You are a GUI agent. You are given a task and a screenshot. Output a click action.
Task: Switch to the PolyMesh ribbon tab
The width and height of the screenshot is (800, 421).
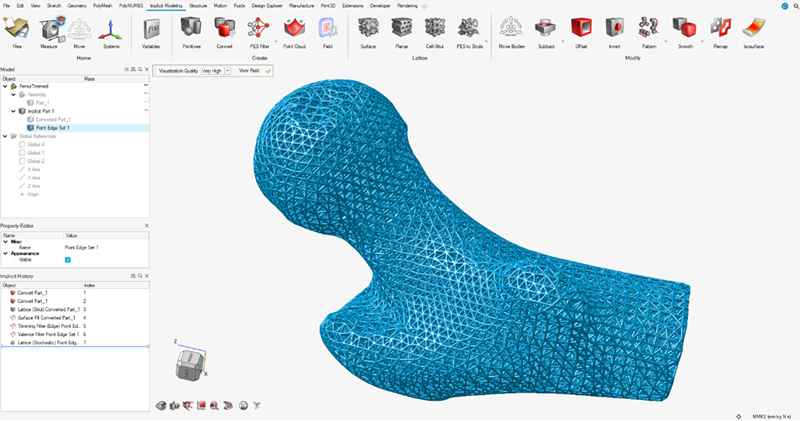102,5
